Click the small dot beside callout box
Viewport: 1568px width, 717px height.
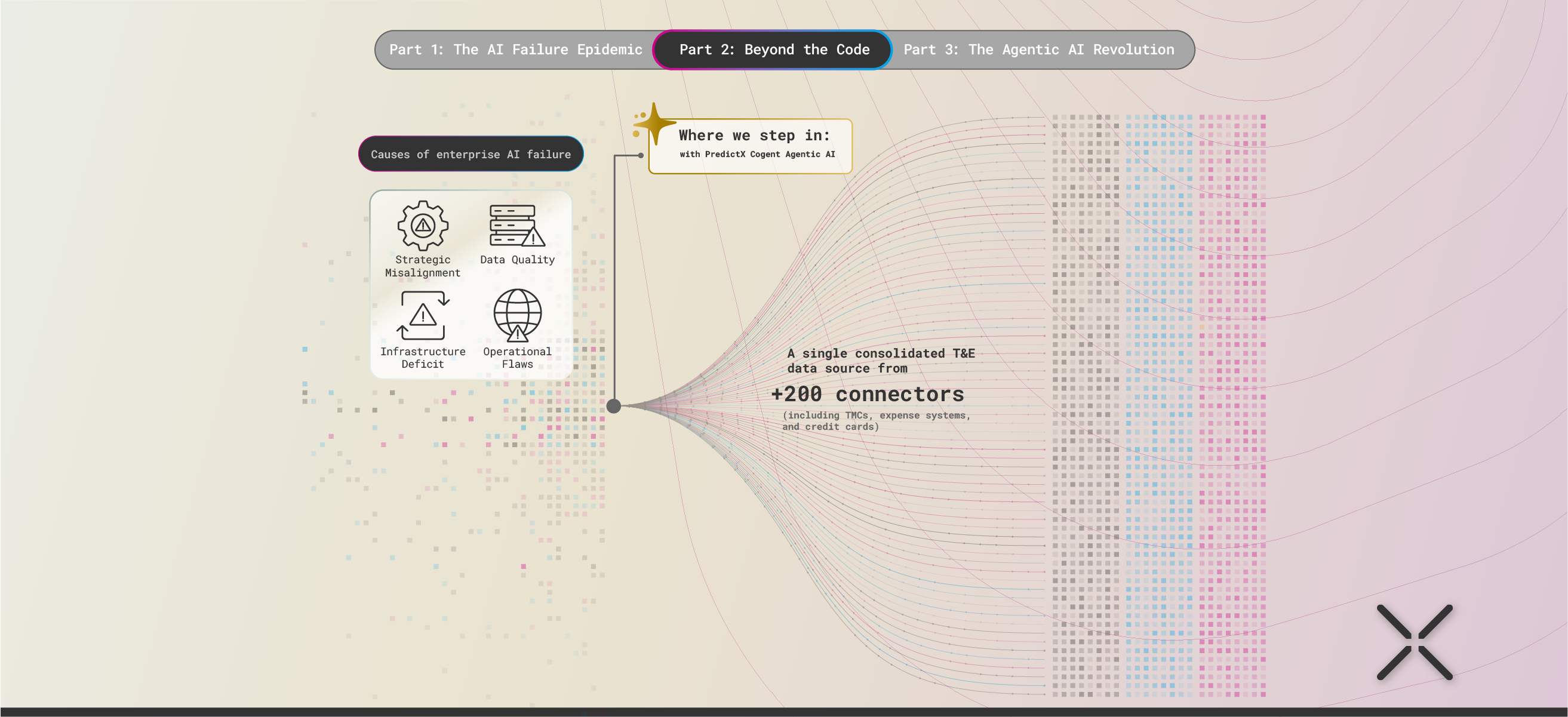pos(641,155)
